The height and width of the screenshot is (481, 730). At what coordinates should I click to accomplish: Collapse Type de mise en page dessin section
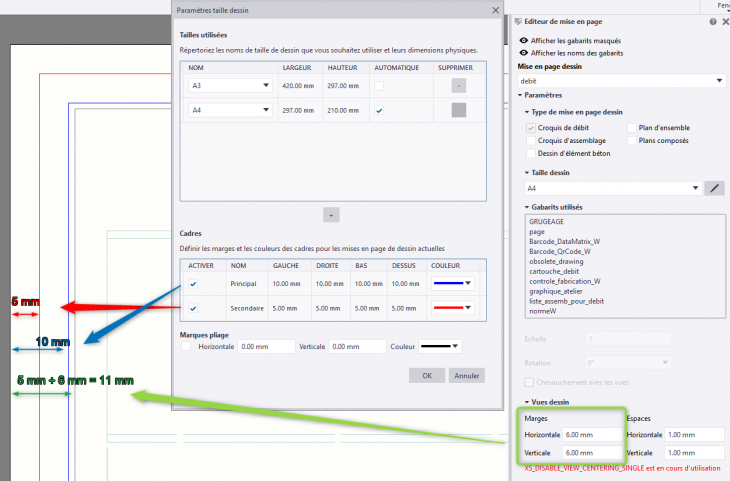[527, 112]
